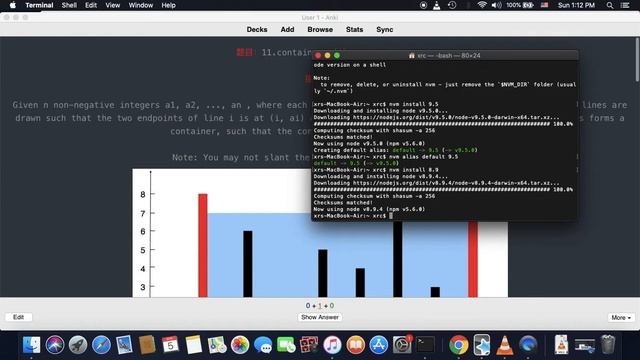The image size is (640, 360).
Task: Open the Edit menu in menu bar
Action: 91,5
